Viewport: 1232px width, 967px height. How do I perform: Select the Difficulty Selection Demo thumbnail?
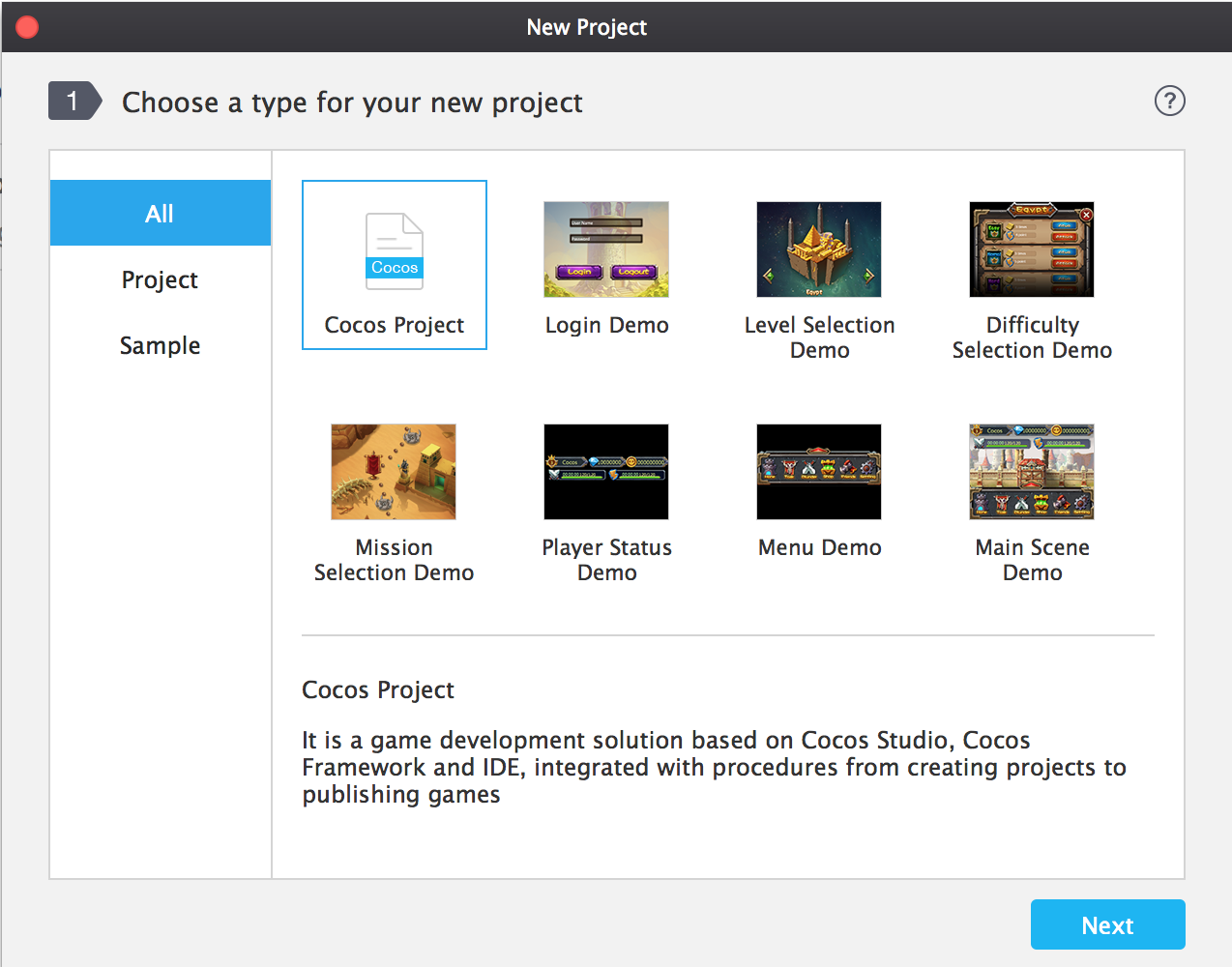tap(1032, 249)
